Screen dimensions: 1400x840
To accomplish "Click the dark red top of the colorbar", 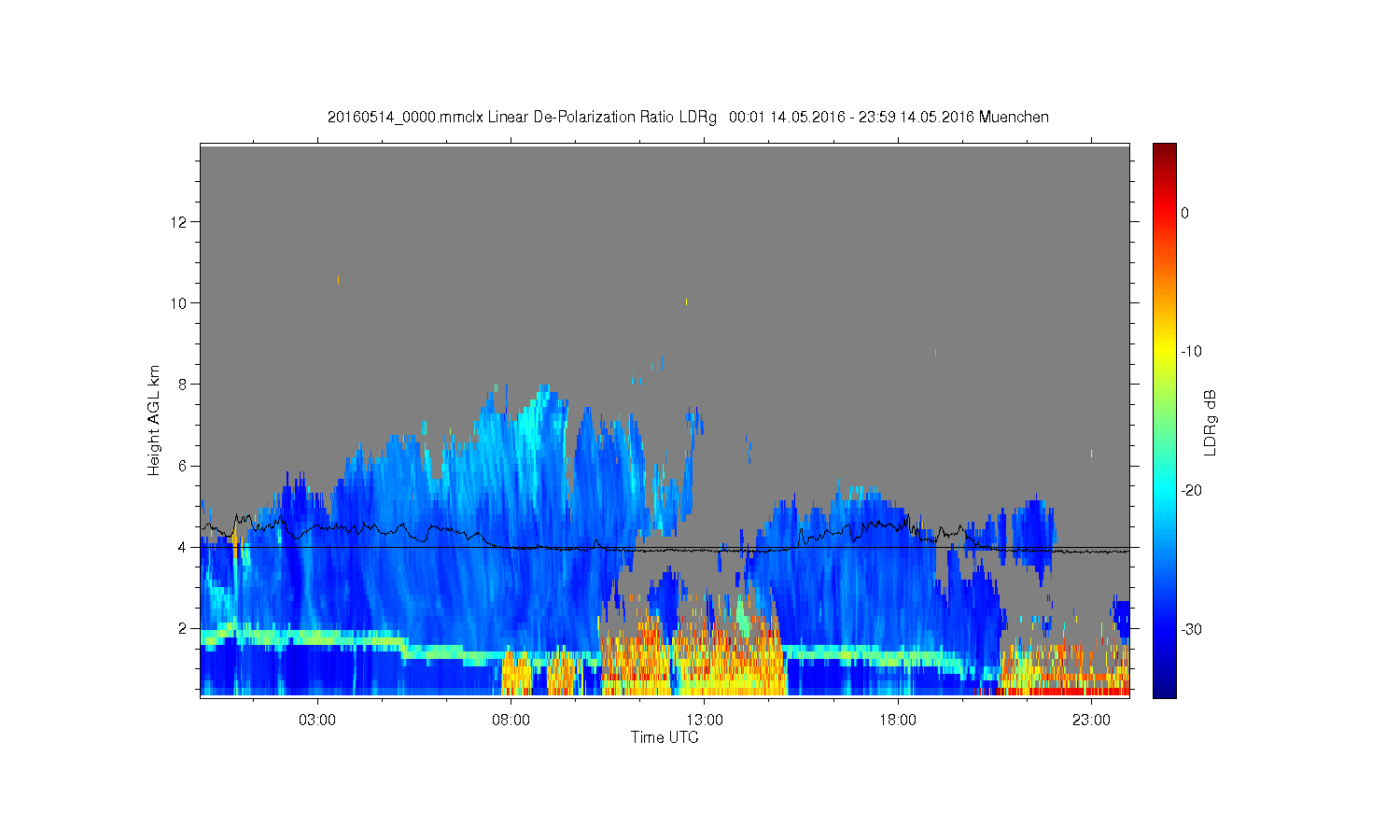I will pyautogui.click(x=1164, y=151).
